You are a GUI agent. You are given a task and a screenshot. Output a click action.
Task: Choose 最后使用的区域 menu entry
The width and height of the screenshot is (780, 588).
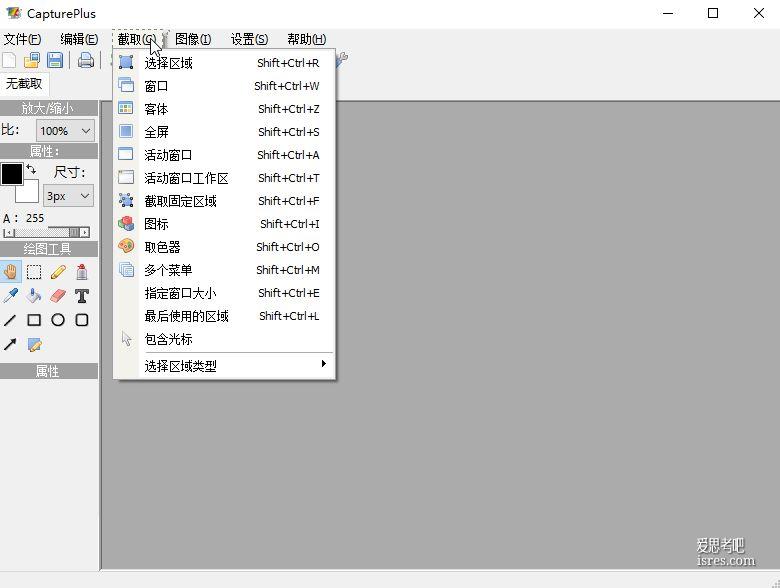224,316
